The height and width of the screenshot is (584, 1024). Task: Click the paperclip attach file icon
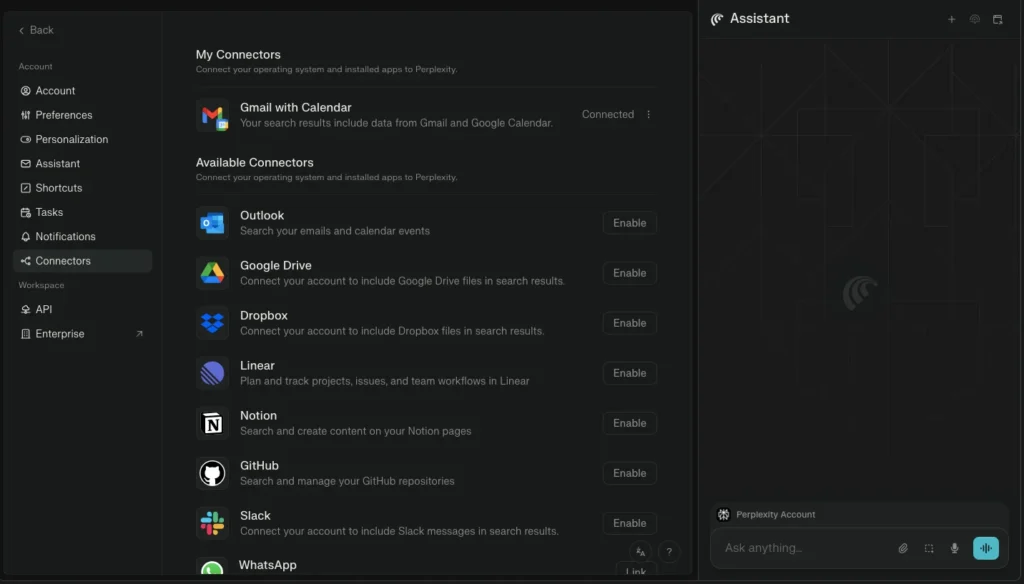click(903, 548)
